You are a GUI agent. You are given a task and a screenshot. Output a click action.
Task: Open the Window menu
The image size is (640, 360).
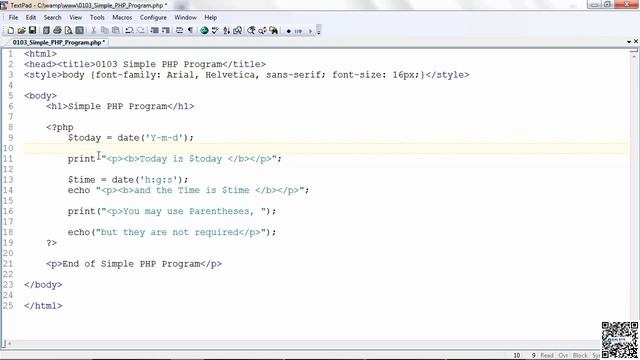[x=185, y=18]
